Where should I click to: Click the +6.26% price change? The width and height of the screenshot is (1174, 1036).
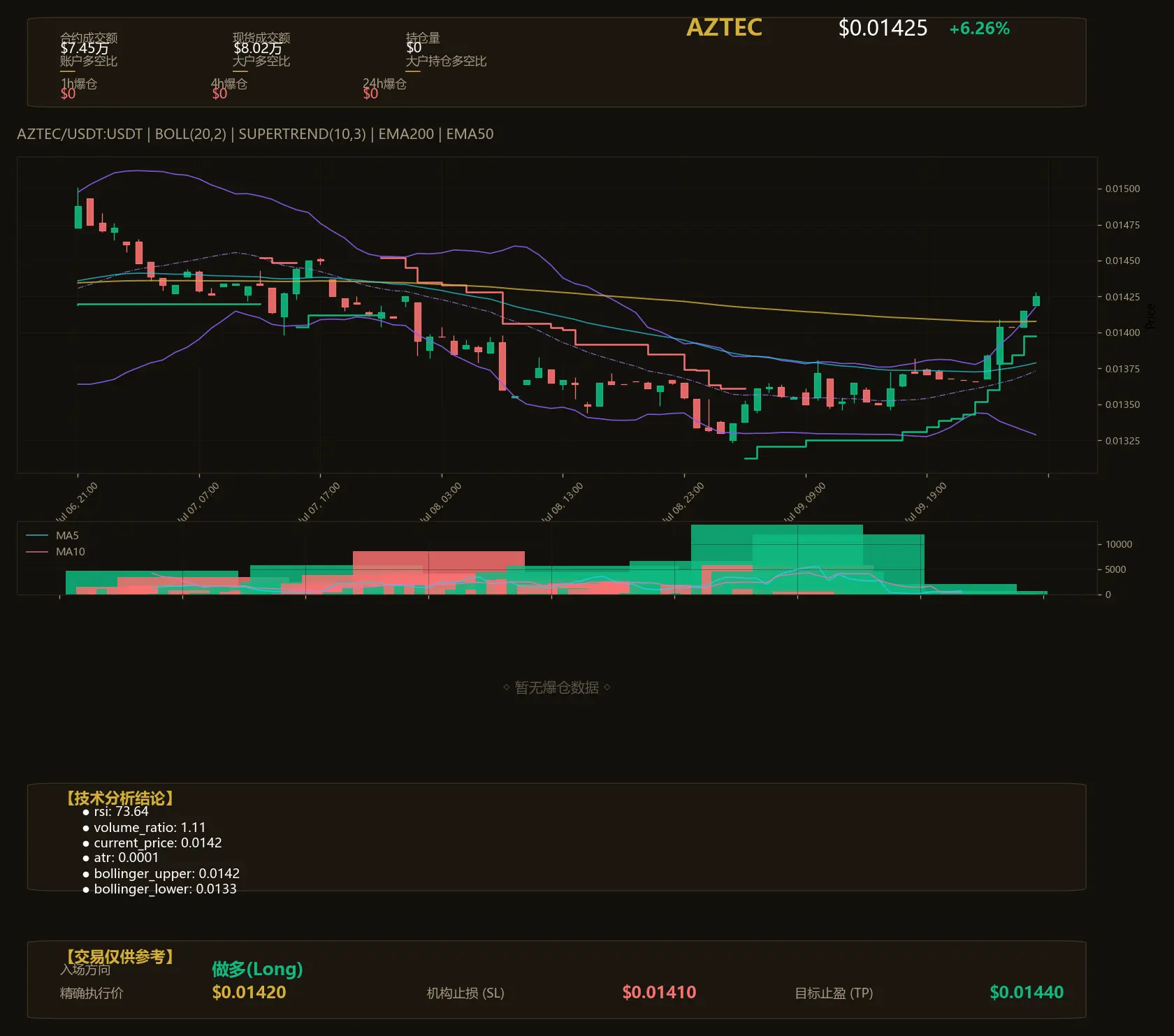pos(979,29)
